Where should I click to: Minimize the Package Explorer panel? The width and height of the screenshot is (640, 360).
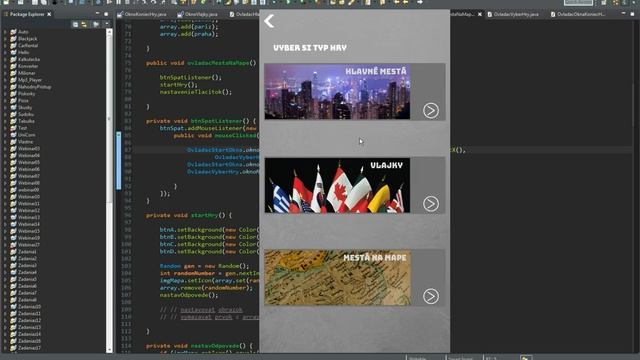[97, 13]
